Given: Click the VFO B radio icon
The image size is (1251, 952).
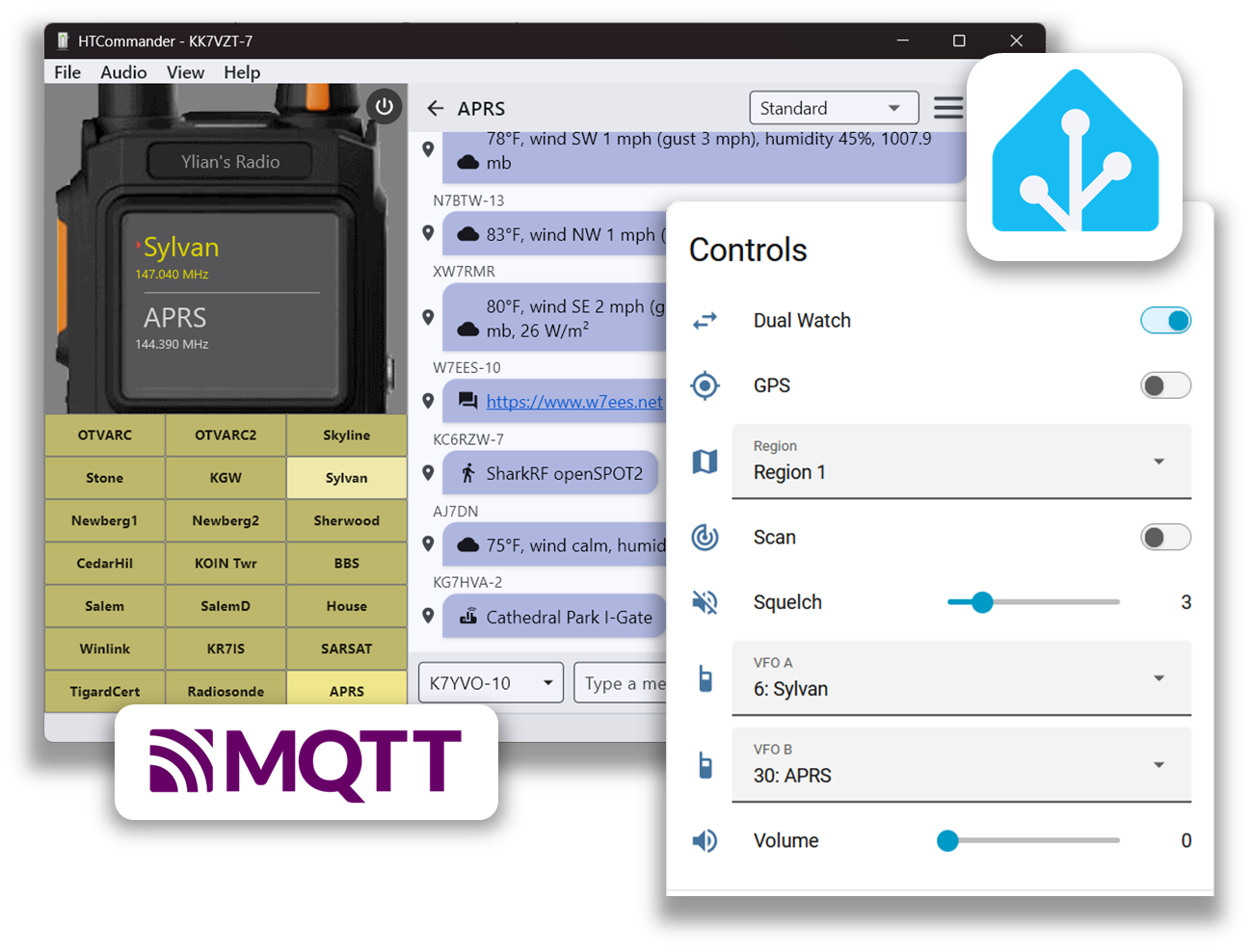Looking at the screenshot, I should [705, 765].
